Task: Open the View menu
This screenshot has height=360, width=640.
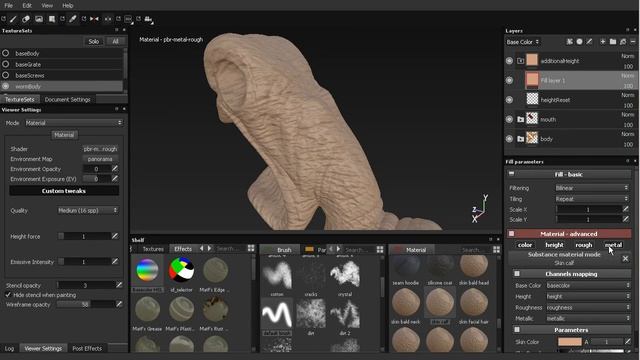Action: coord(47,5)
